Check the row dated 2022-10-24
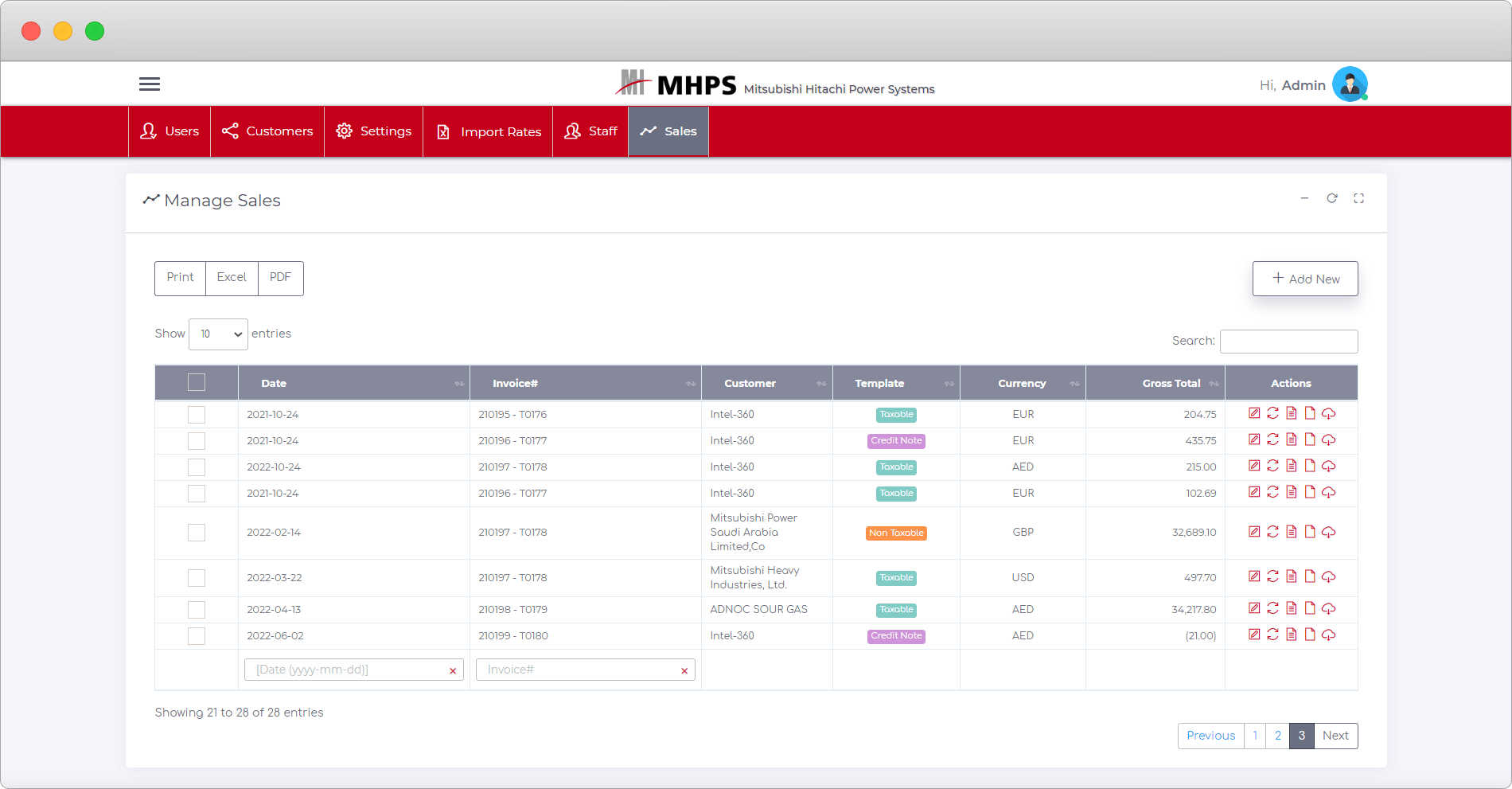Image resolution: width=1512 pixels, height=789 pixels. 197,467
